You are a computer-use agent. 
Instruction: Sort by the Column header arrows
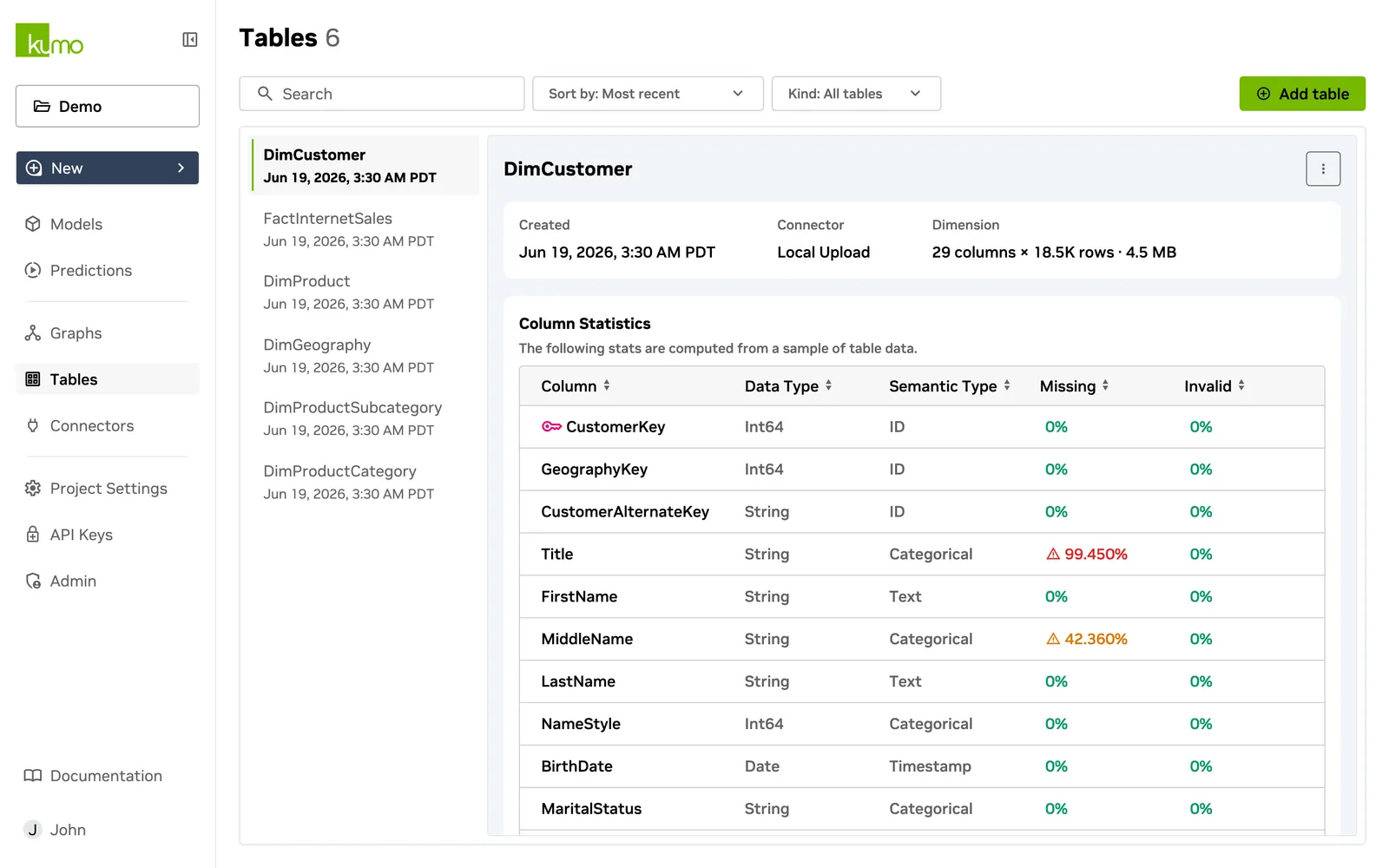[x=607, y=385]
